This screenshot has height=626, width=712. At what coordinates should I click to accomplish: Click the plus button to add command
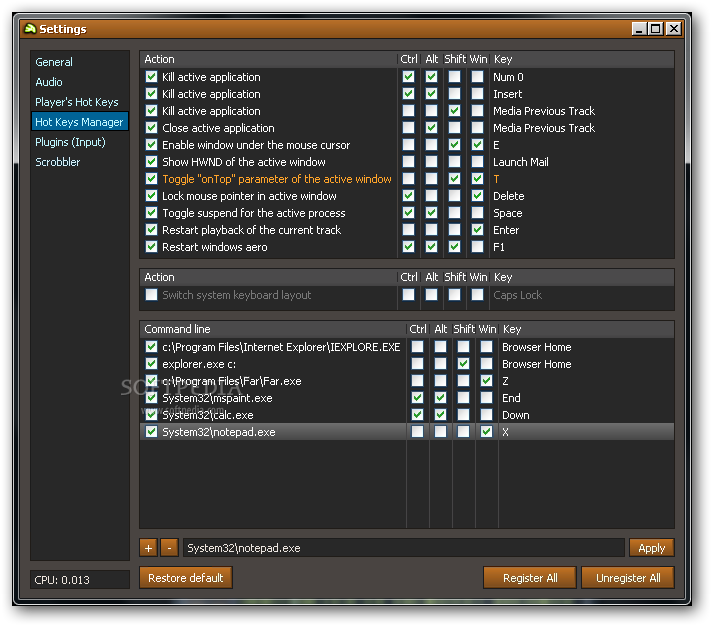pos(148,548)
